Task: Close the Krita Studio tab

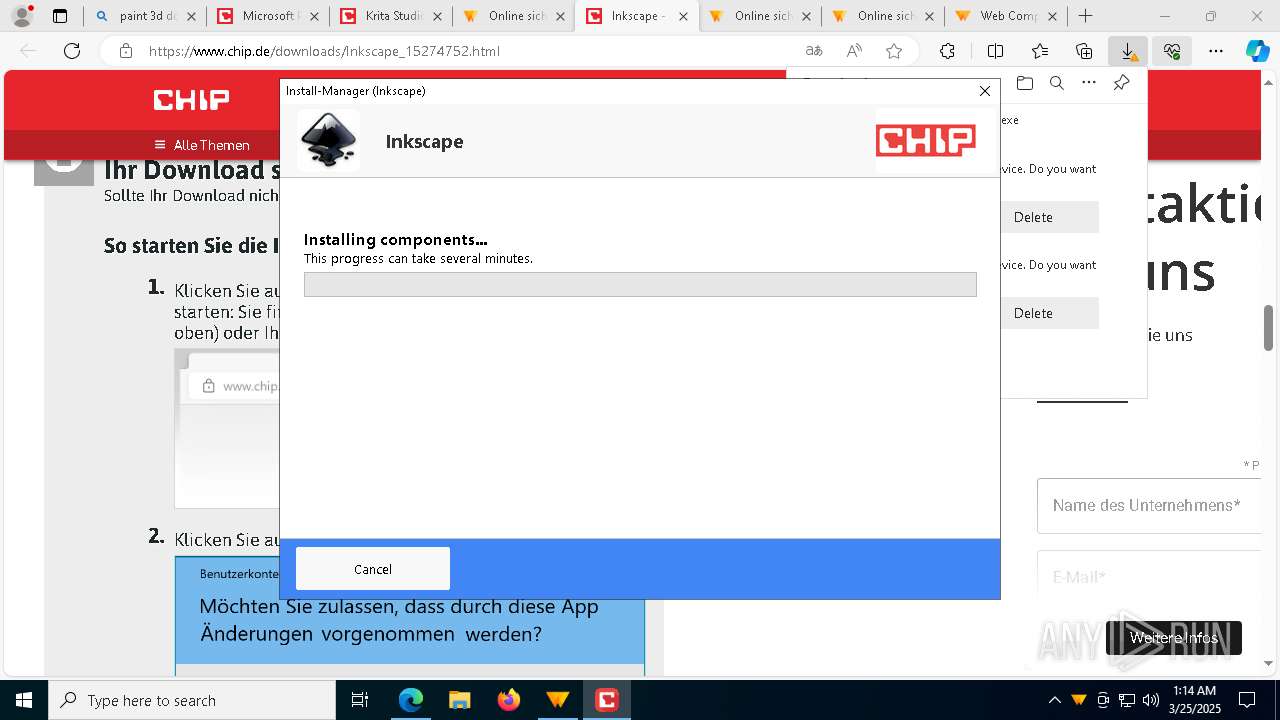Action: click(437, 16)
